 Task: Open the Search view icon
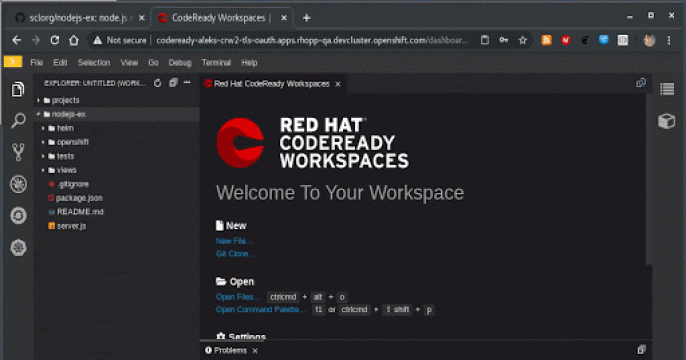(18, 120)
